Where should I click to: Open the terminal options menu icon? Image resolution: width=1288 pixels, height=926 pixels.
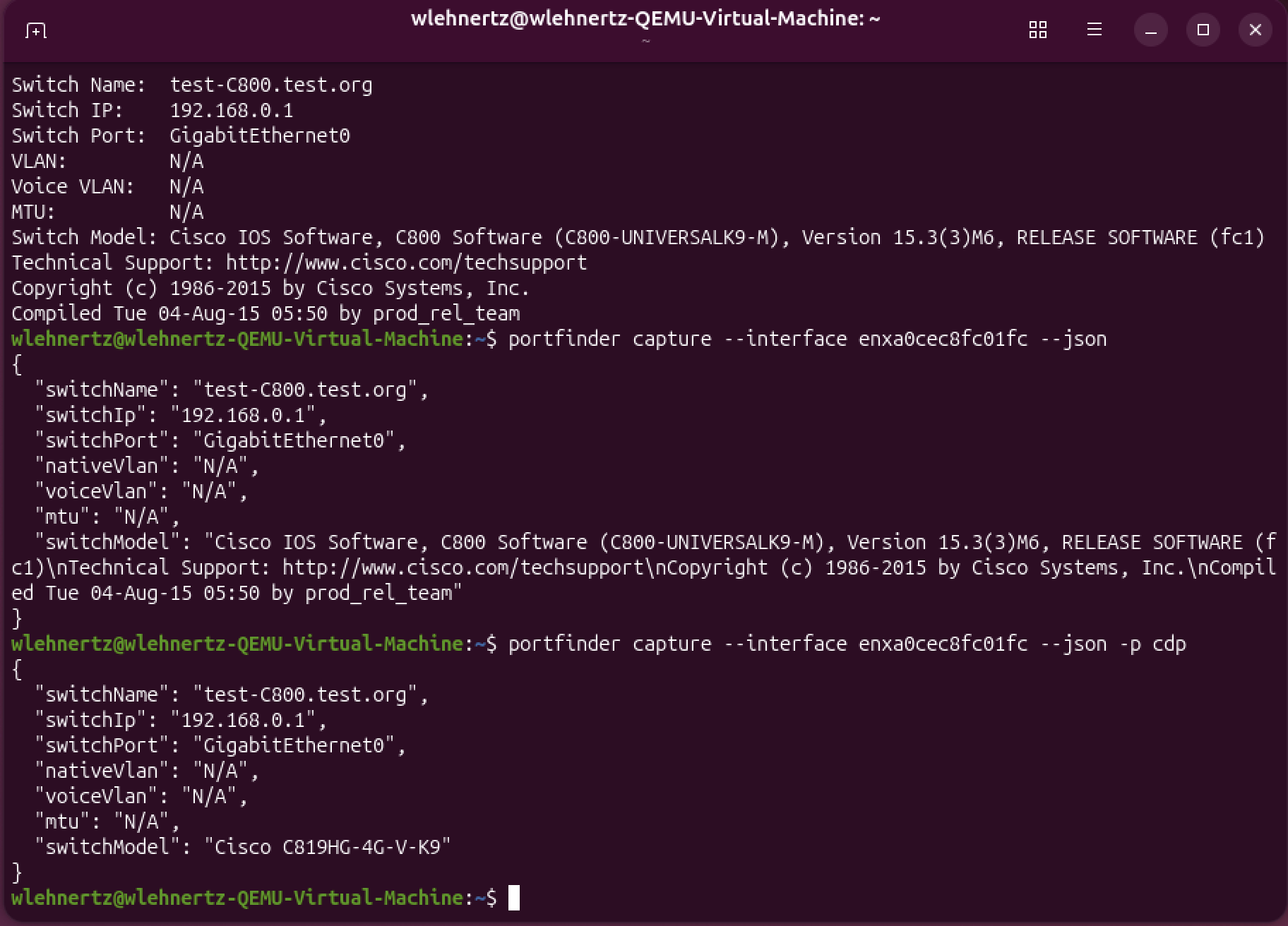pyautogui.click(x=1095, y=30)
